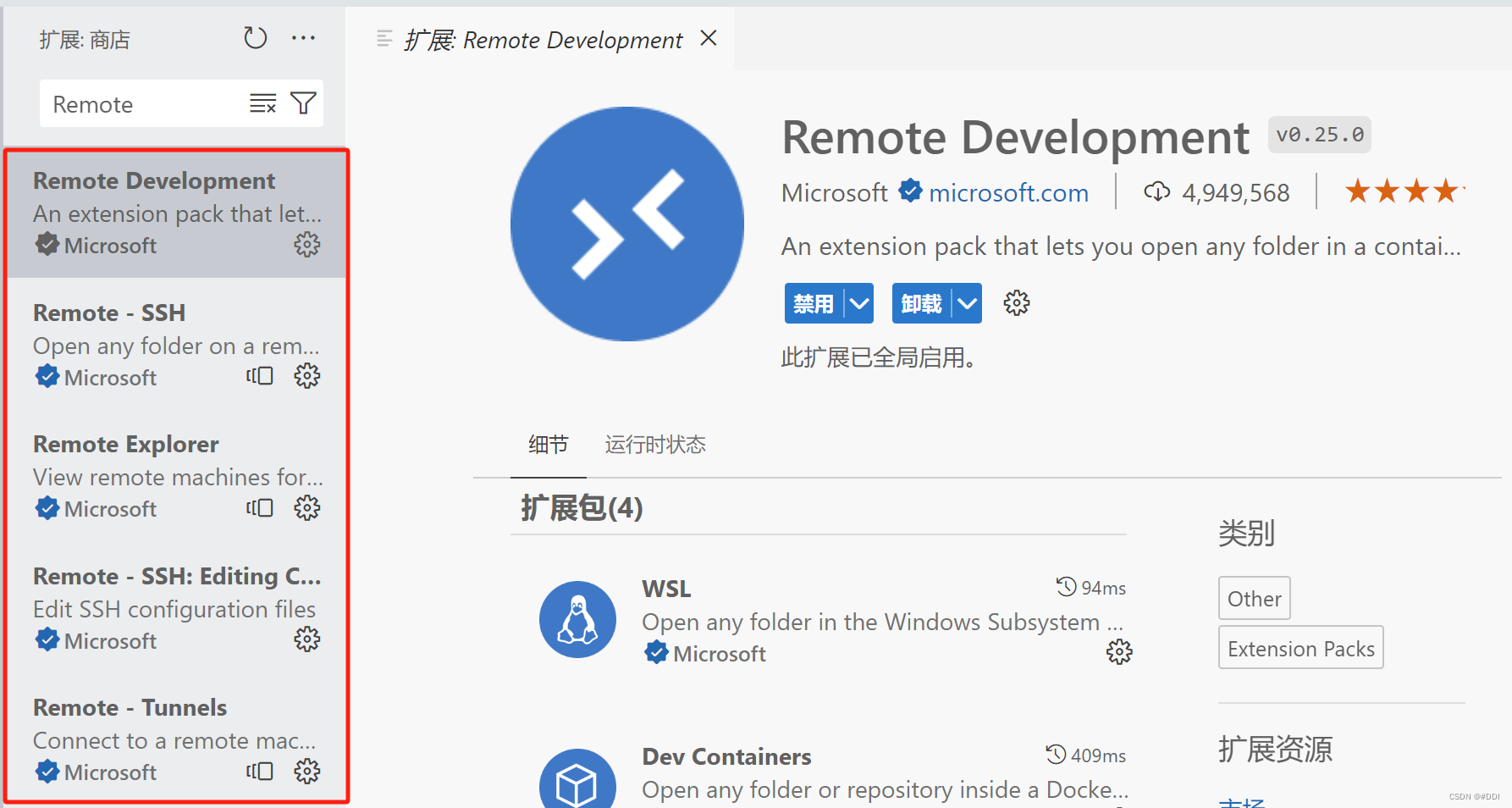Click the star rating of Remote Development
Viewport: 1512px width, 808px height.
pyautogui.click(x=1403, y=191)
